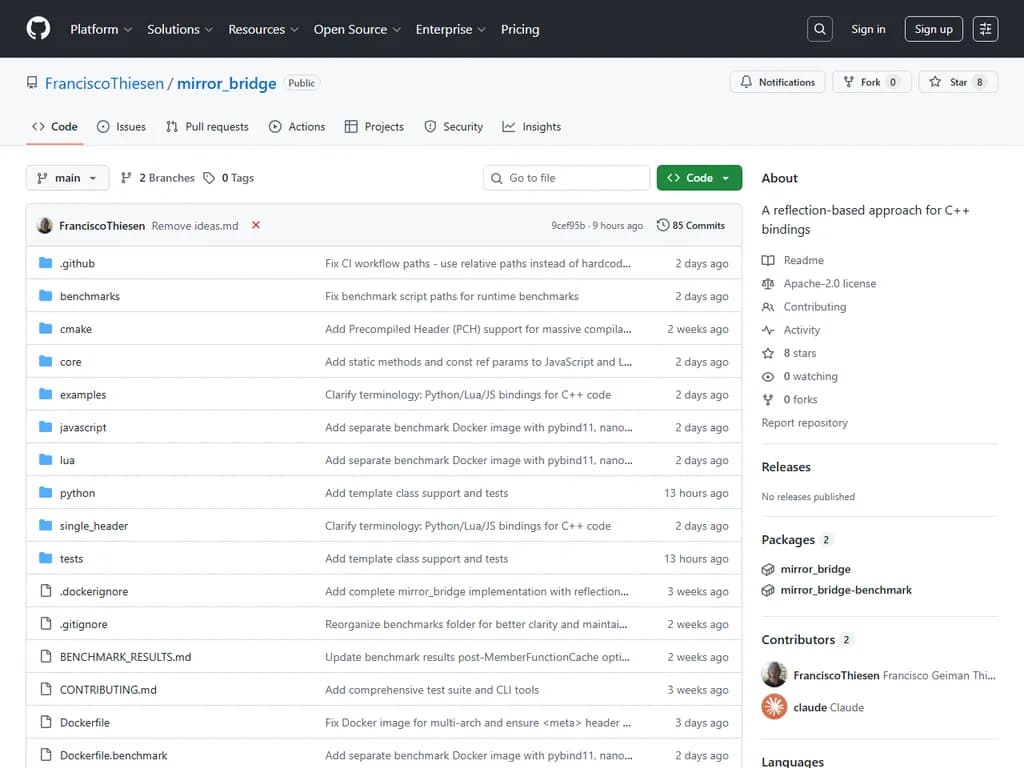The width and height of the screenshot is (1024, 768).
Task: Open the Notifications bell button
Action: (x=778, y=82)
